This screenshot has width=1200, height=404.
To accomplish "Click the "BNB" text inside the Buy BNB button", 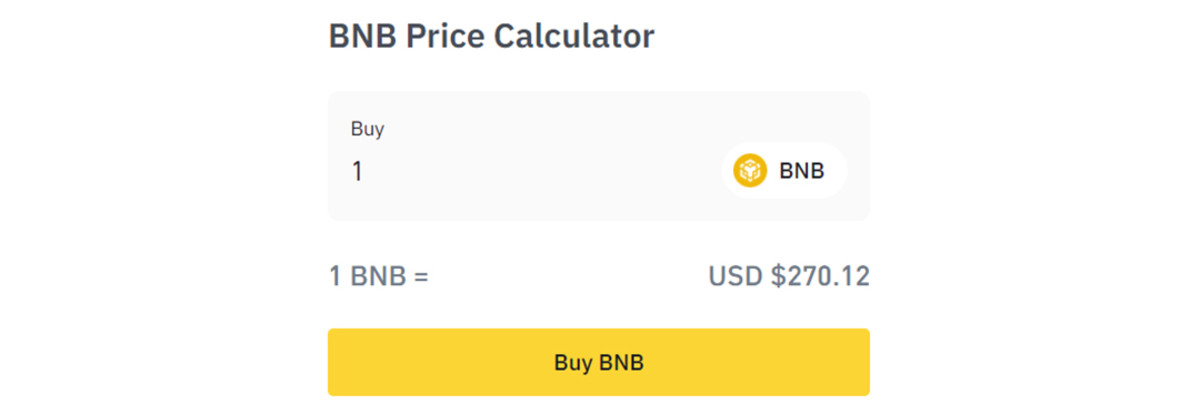I will coord(621,362).
